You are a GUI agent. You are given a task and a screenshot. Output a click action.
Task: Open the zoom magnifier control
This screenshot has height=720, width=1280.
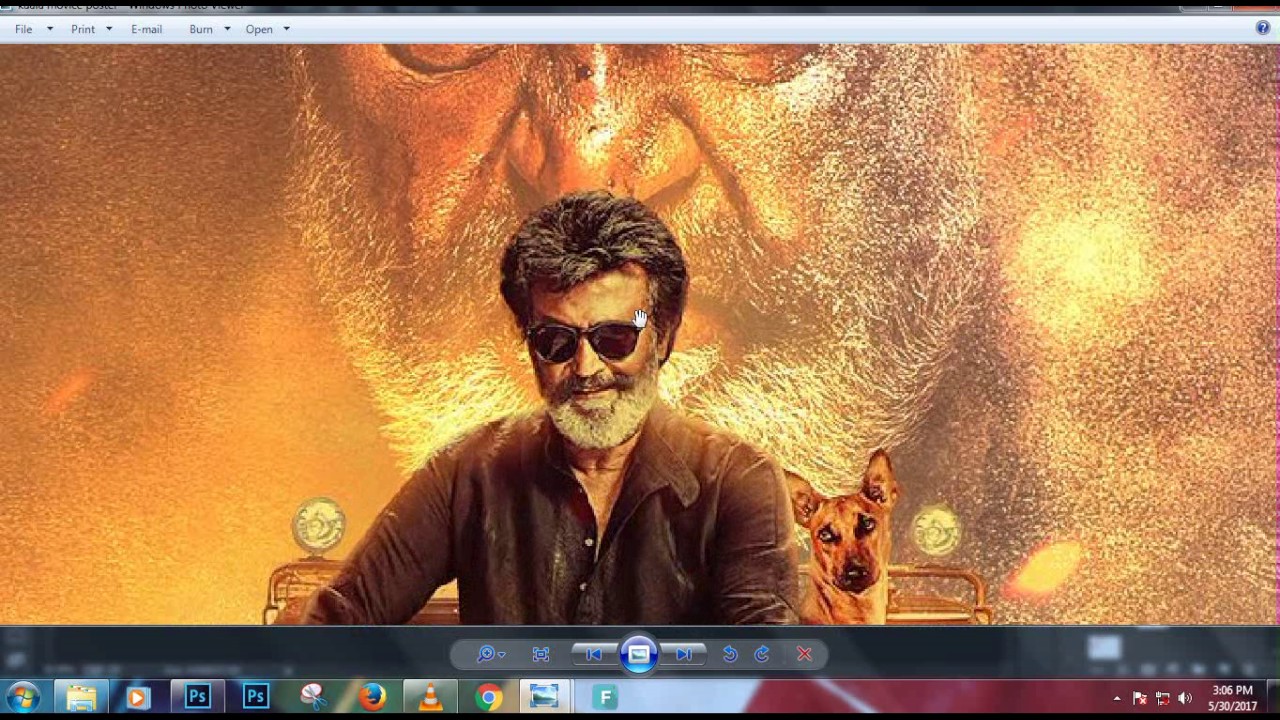coord(490,654)
